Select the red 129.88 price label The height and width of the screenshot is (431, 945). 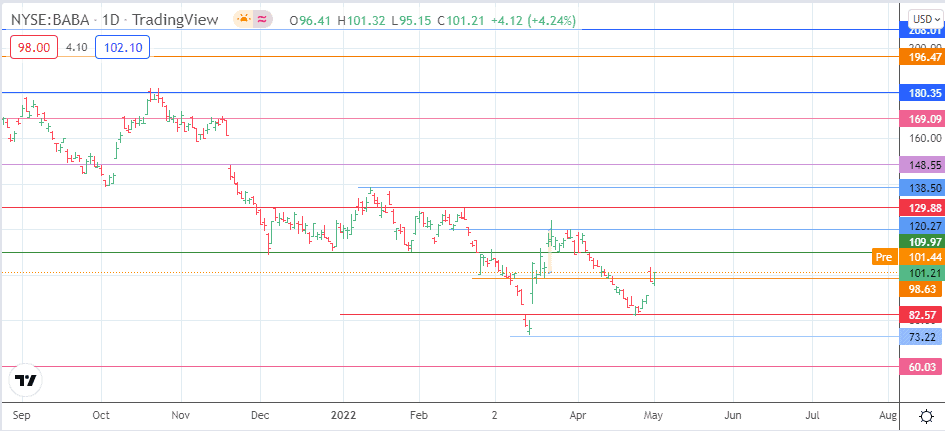pos(921,208)
